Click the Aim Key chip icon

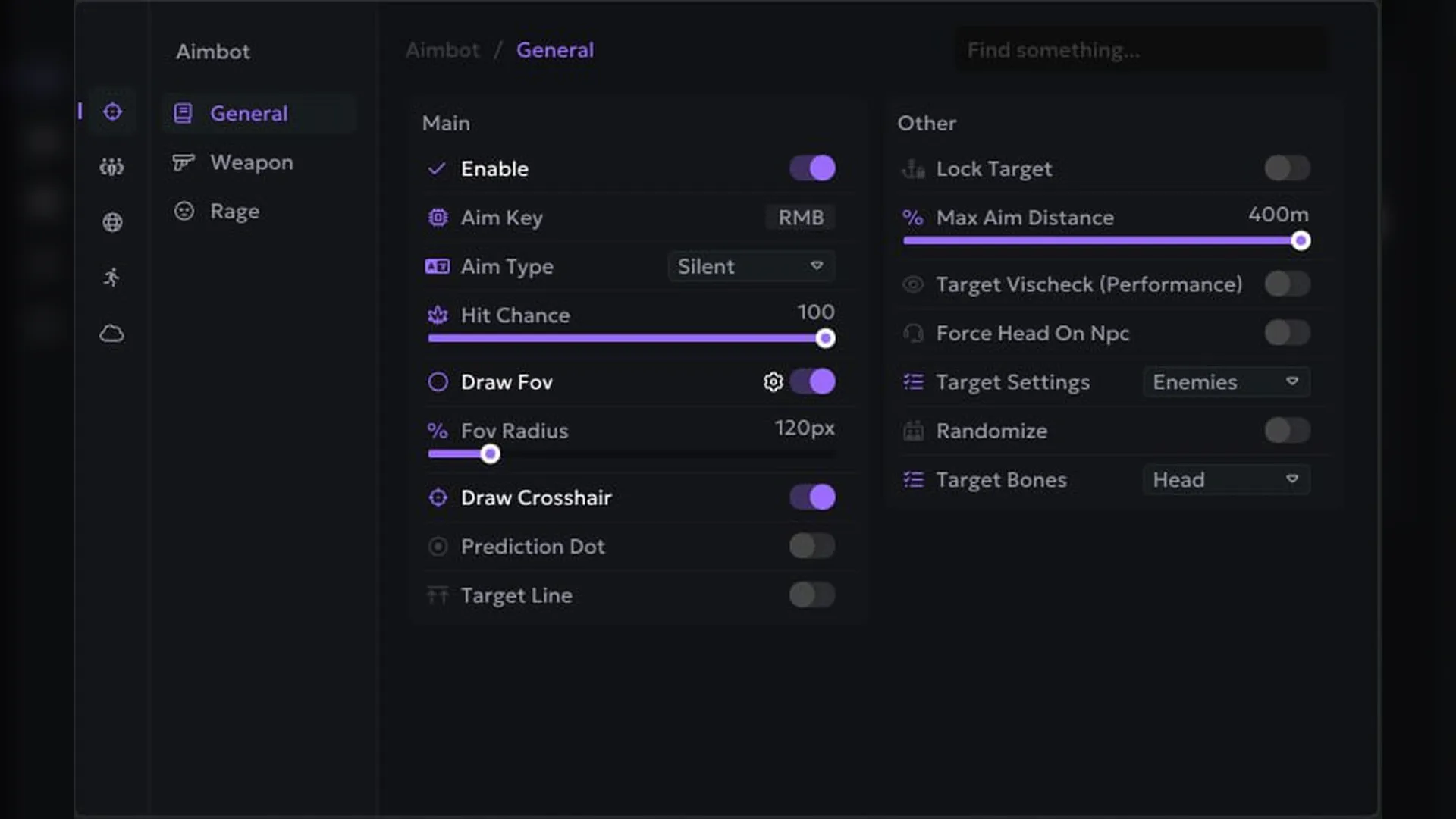click(438, 218)
